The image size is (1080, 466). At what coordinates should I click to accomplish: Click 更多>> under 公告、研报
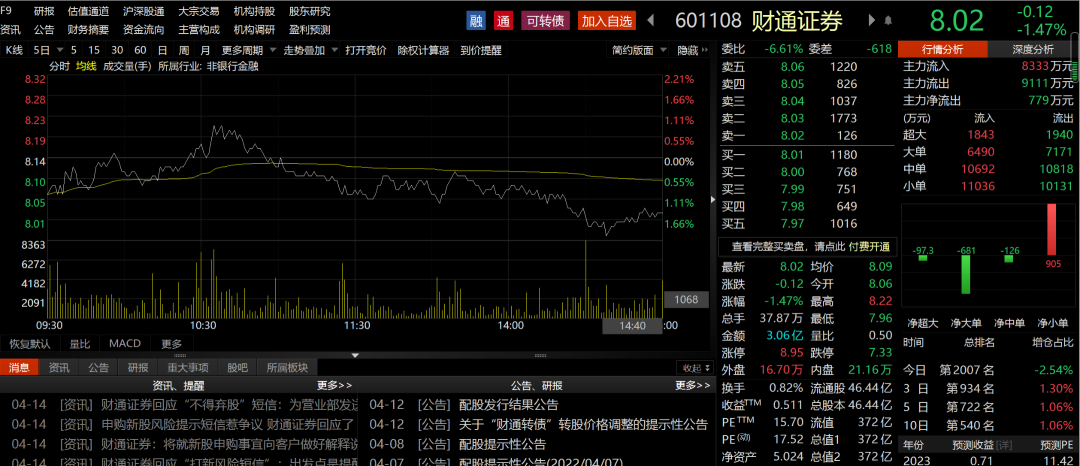693,385
